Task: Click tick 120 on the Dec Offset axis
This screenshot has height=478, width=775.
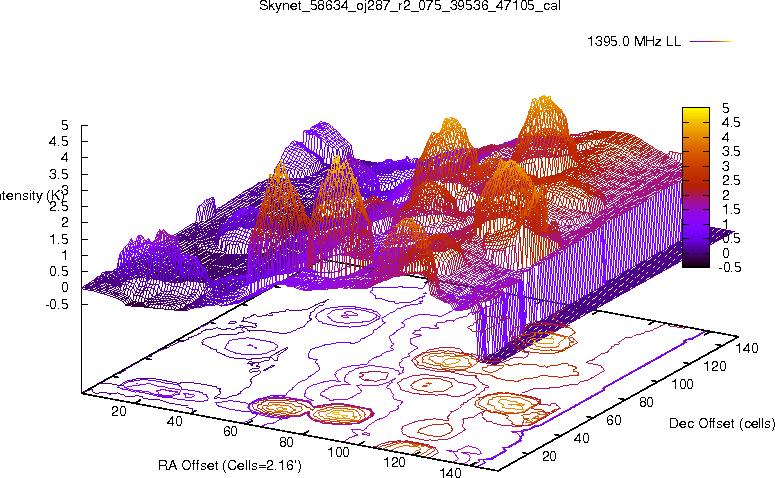Action: pos(715,366)
